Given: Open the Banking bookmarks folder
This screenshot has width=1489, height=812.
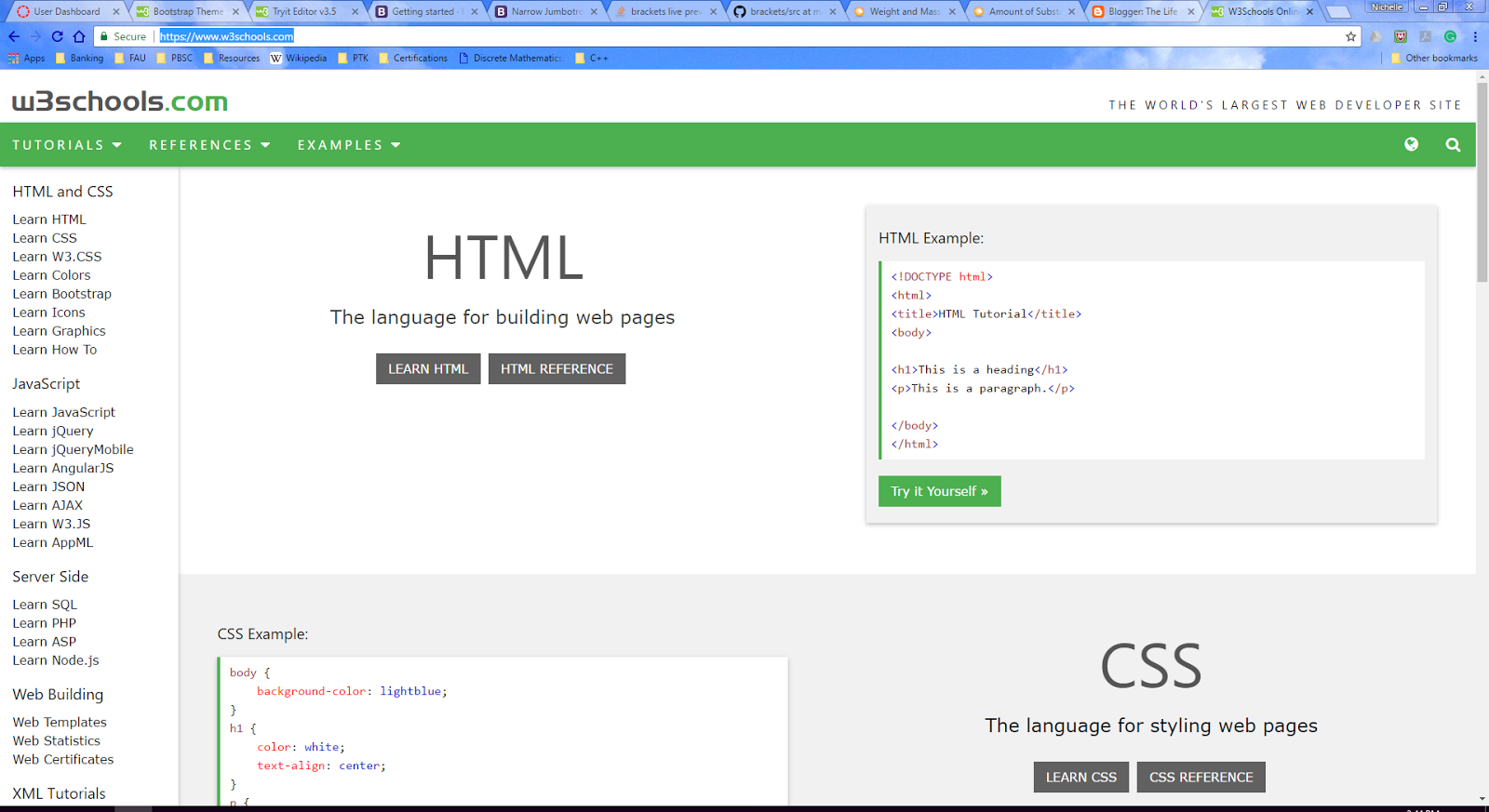Looking at the screenshot, I should pos(79,58).
